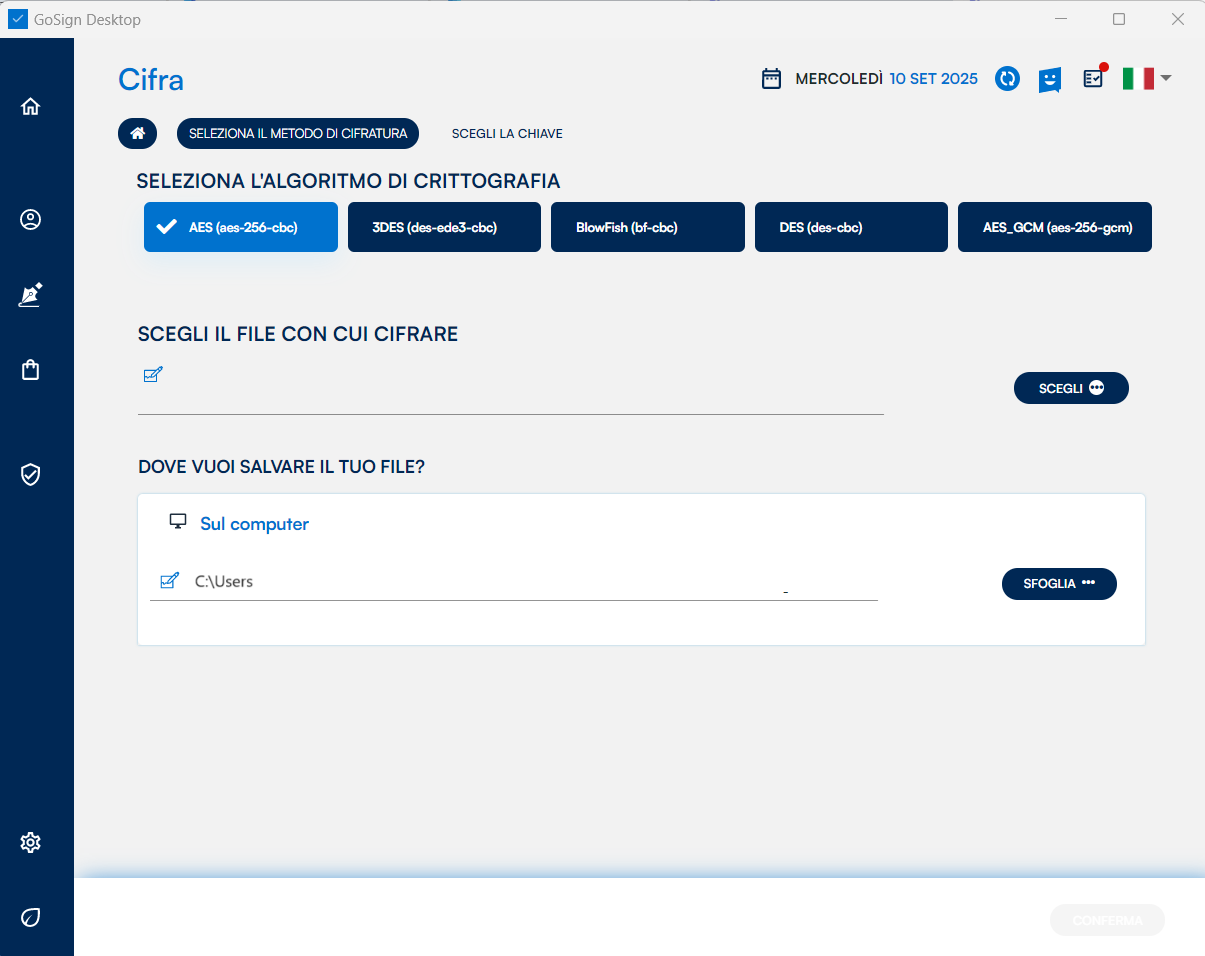Viewport: 1205px width, 956px height.
Task: Open the shield verification sidebar icon
Action: (30, 474)
